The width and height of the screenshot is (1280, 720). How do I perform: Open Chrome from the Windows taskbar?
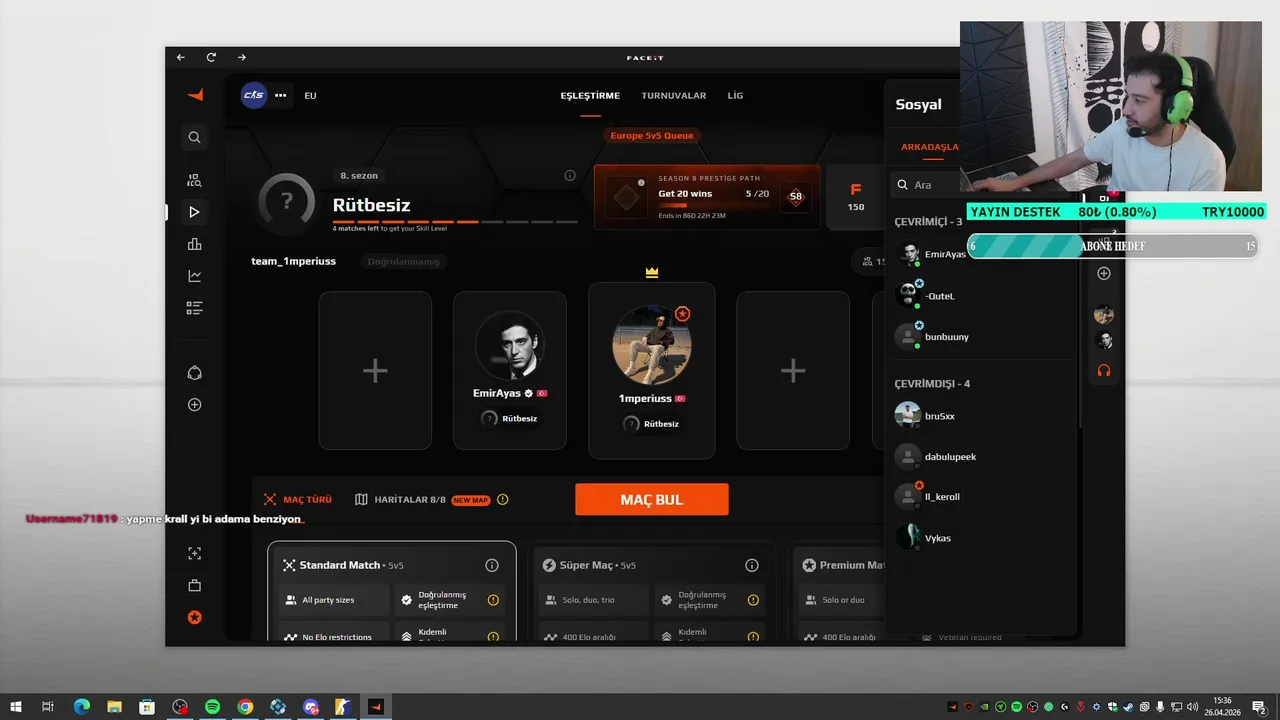tap(245, 707)
